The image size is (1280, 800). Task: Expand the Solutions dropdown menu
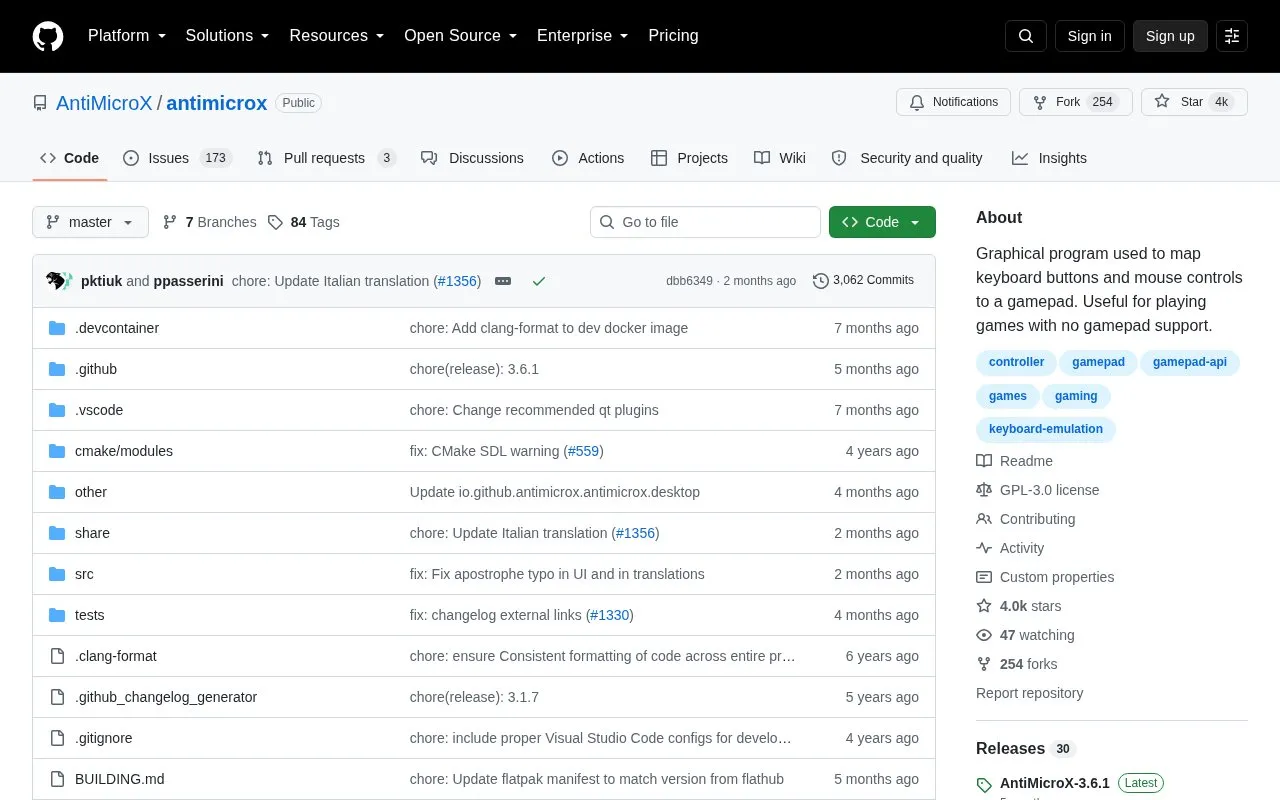(x=228, y=36)
